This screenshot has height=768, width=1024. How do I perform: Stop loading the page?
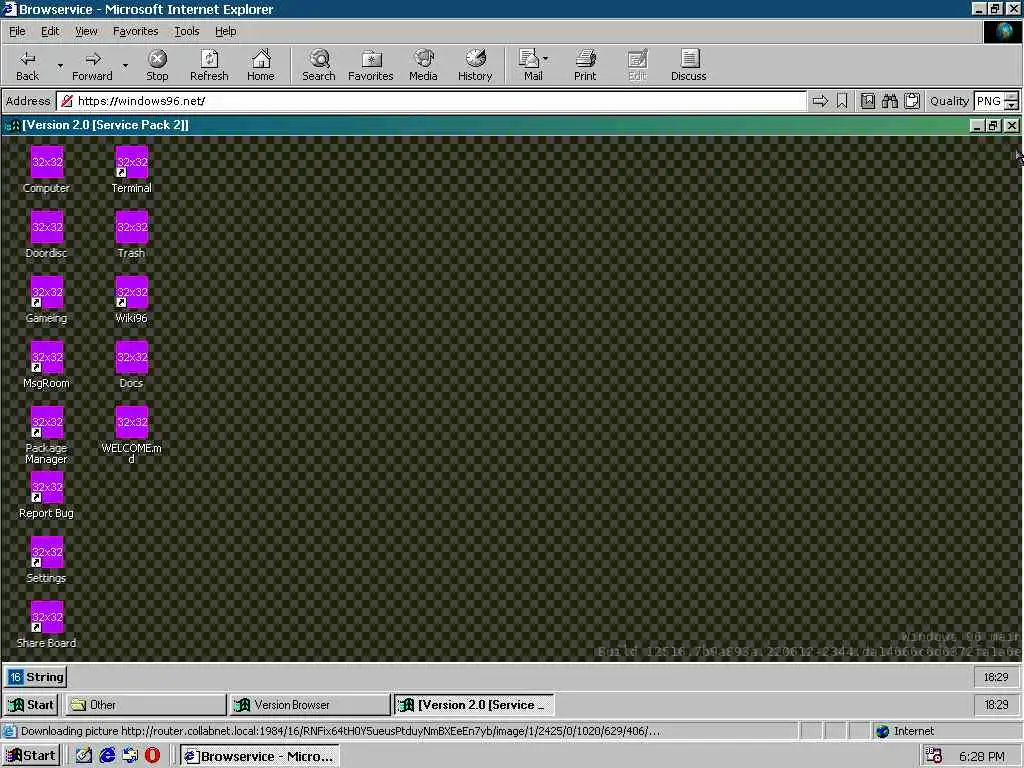157,65
